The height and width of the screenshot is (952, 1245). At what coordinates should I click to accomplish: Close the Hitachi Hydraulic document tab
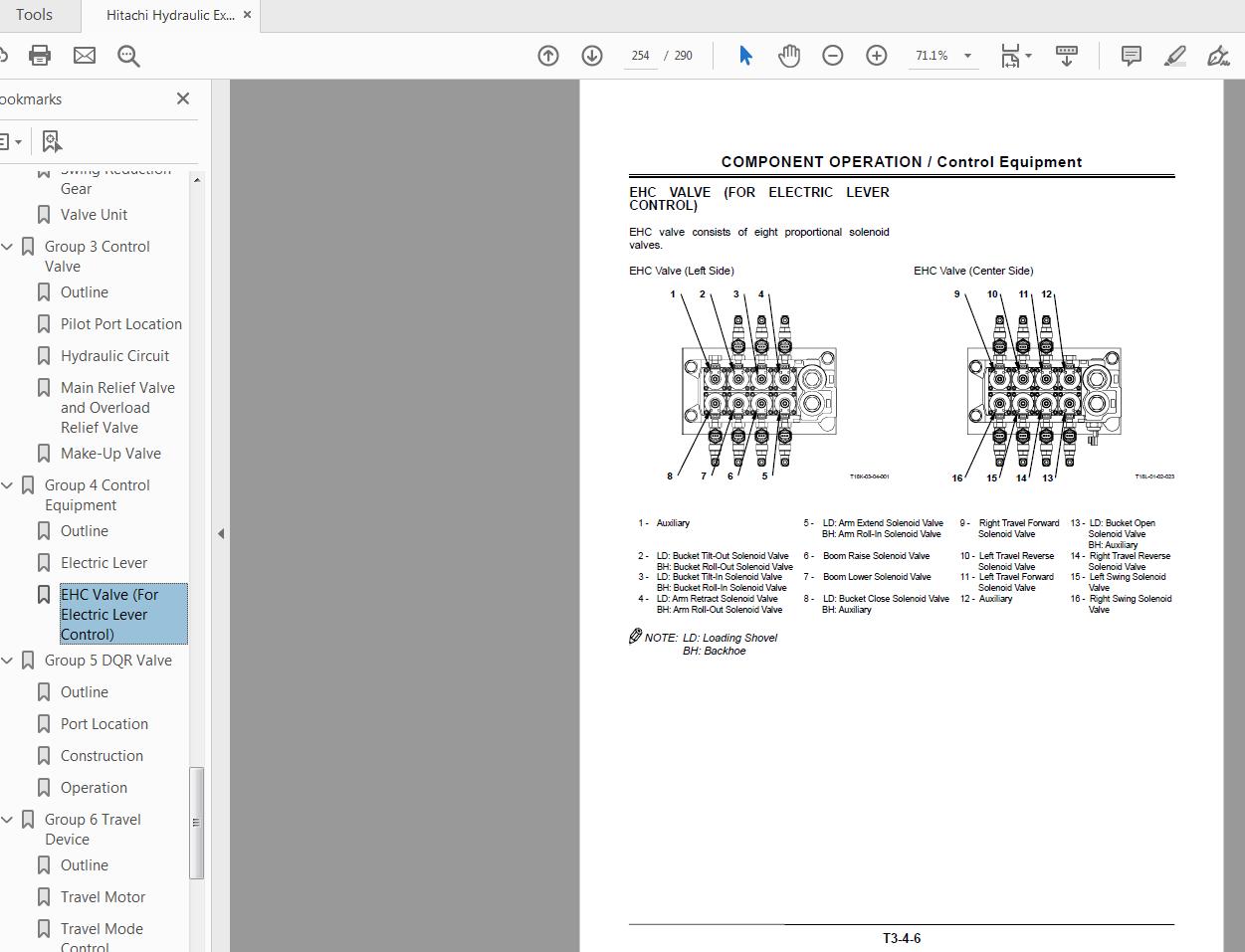click(x=247, y=15)
